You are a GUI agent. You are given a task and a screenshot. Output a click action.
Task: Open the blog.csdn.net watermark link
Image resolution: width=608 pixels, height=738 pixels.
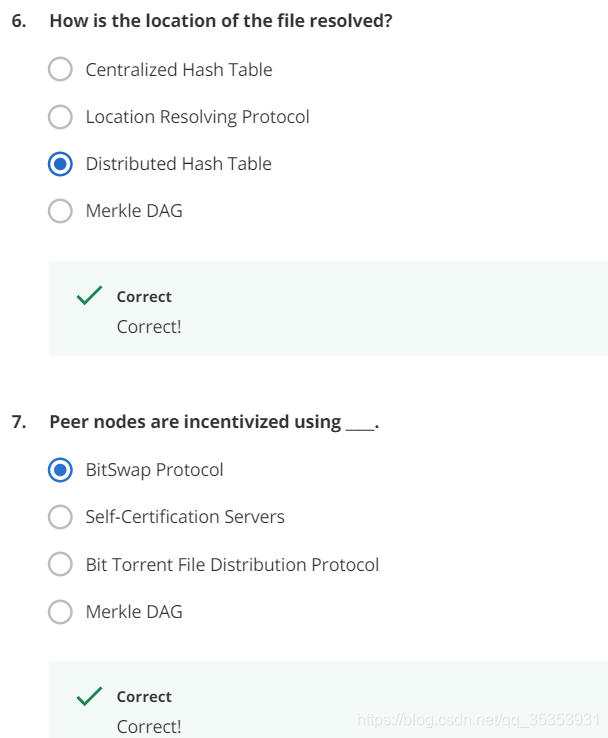(478, 720)
